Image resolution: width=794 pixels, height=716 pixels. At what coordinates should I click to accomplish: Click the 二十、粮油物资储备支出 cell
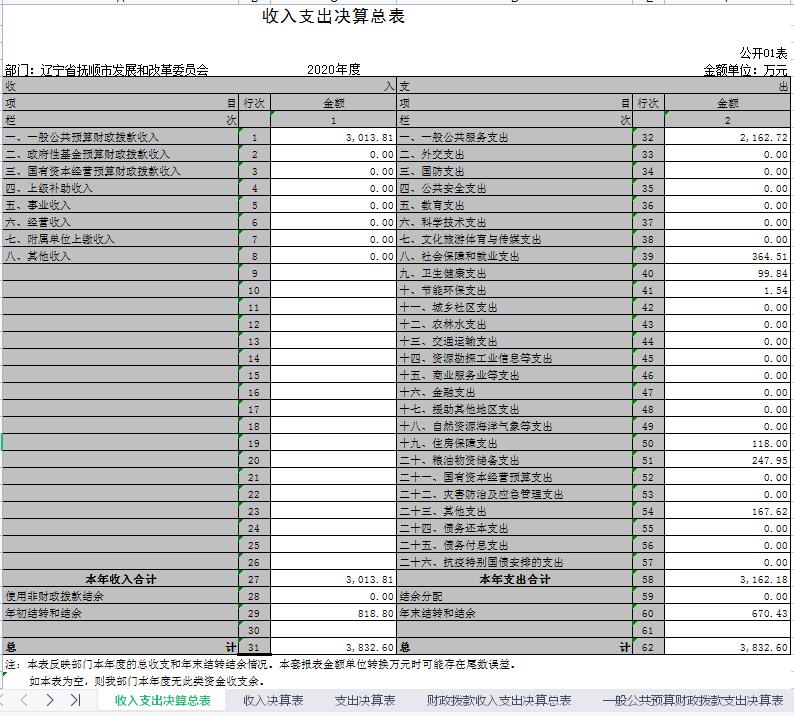tap(459, 460)
